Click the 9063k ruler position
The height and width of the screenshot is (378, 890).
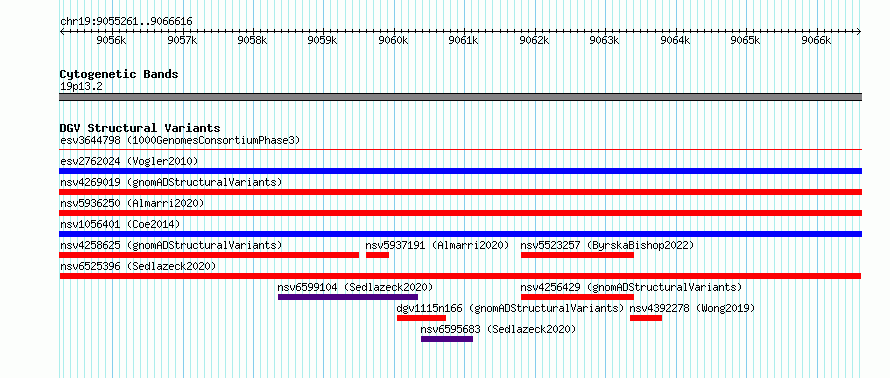coord(605,40)
